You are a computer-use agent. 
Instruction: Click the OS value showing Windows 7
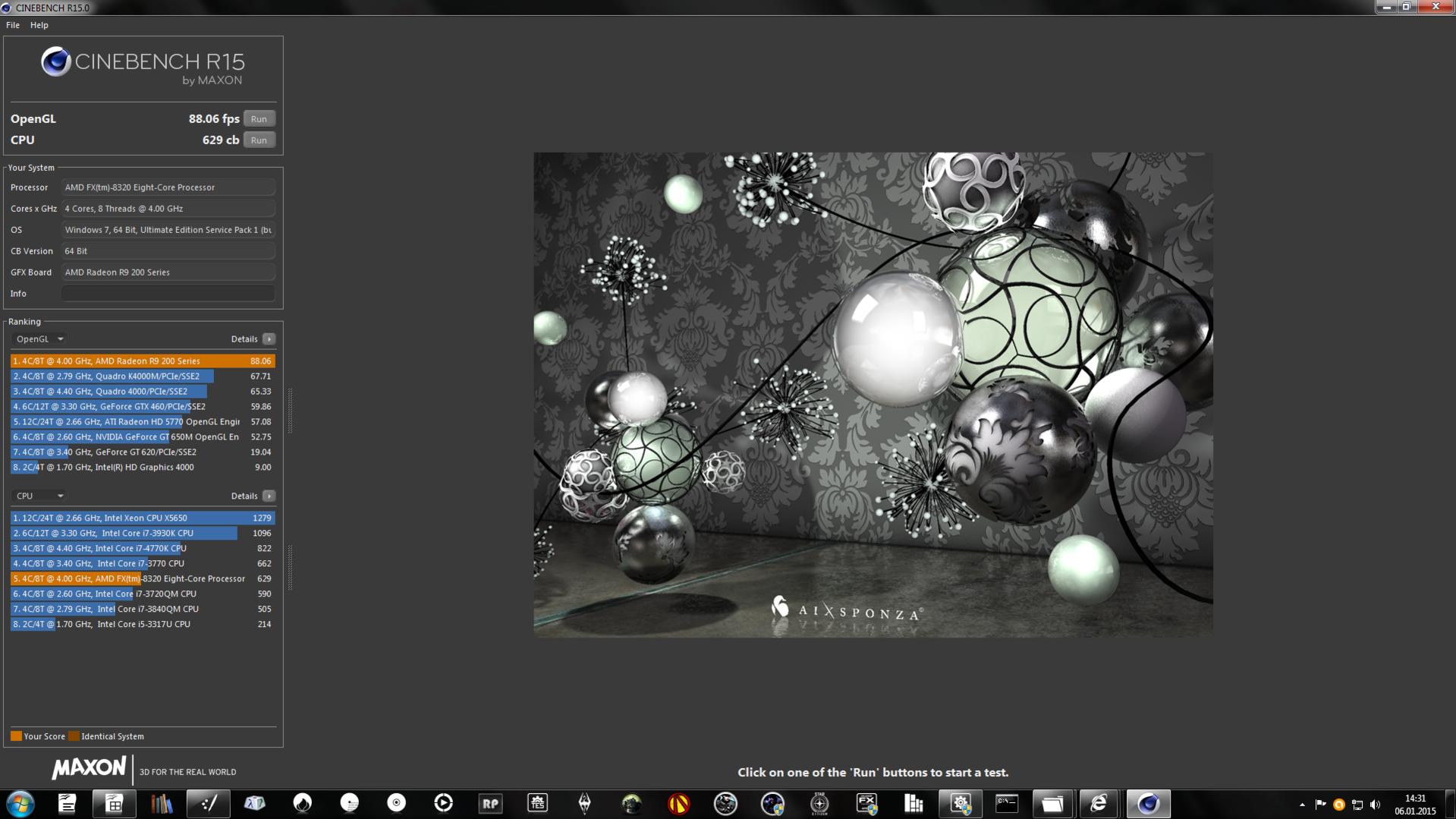click(168, 229)
